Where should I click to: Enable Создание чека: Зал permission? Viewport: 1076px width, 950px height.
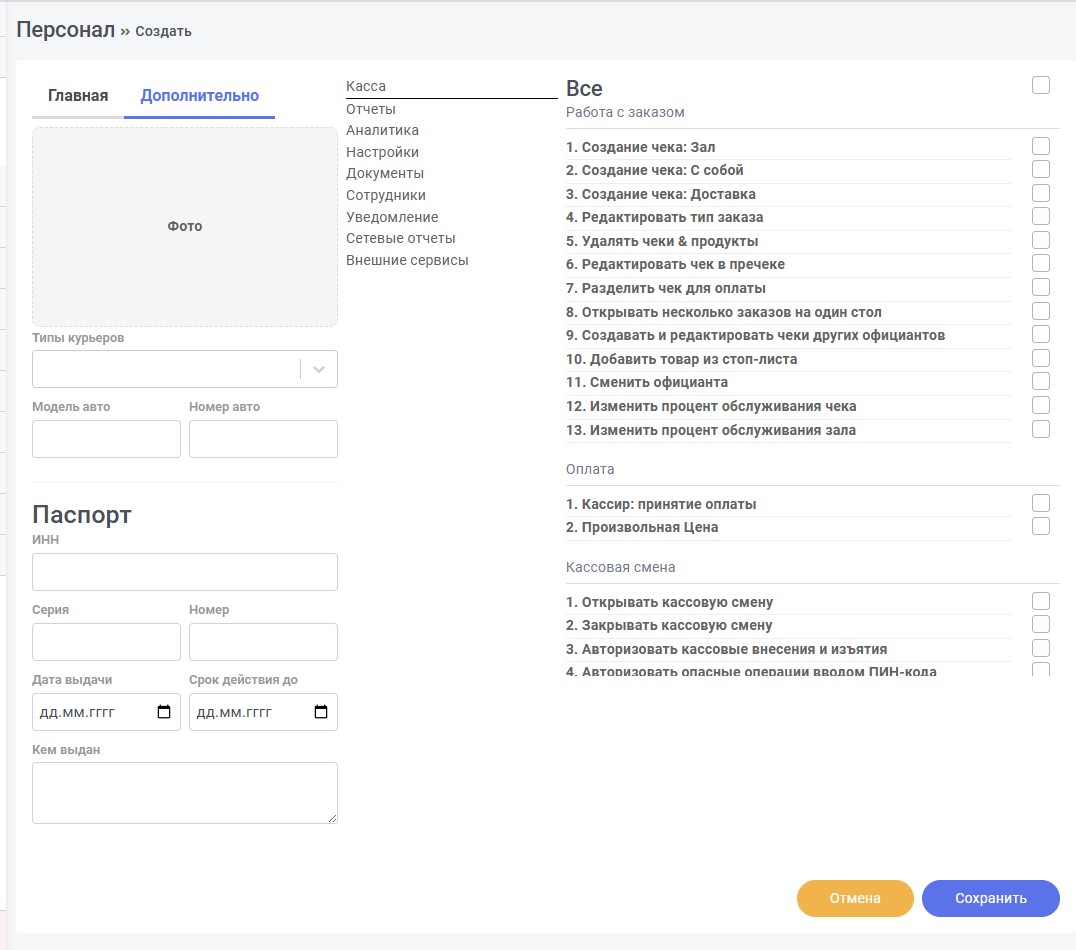tap(1041, 146)
